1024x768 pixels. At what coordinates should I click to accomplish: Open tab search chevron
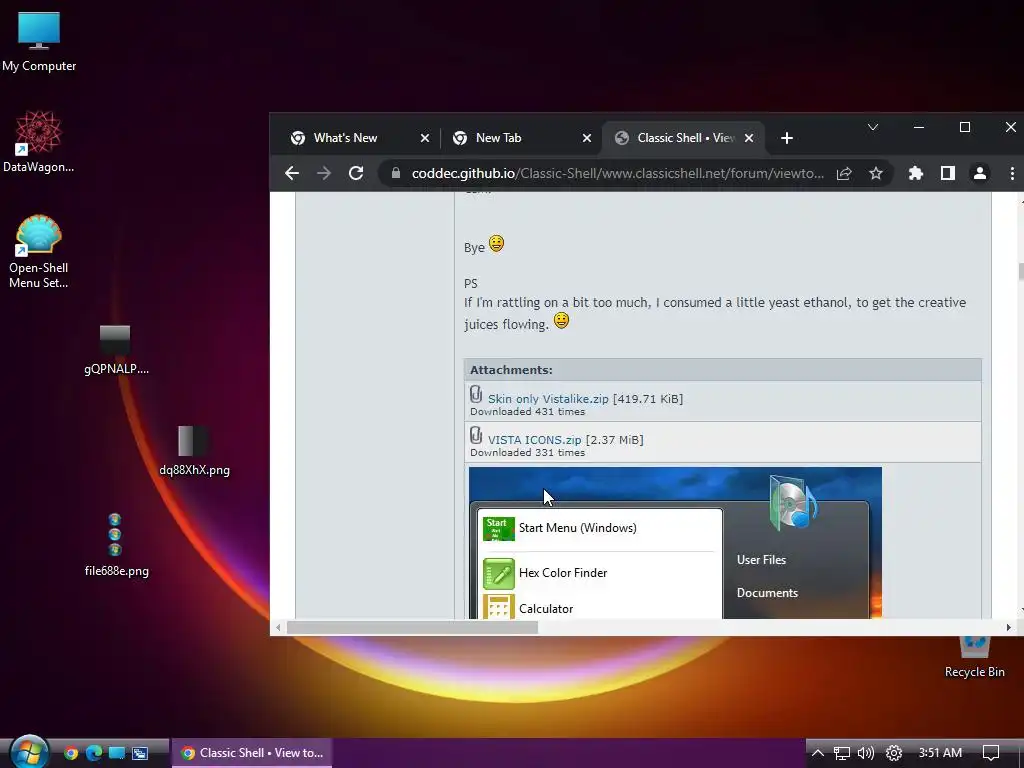tap(872, 127)
